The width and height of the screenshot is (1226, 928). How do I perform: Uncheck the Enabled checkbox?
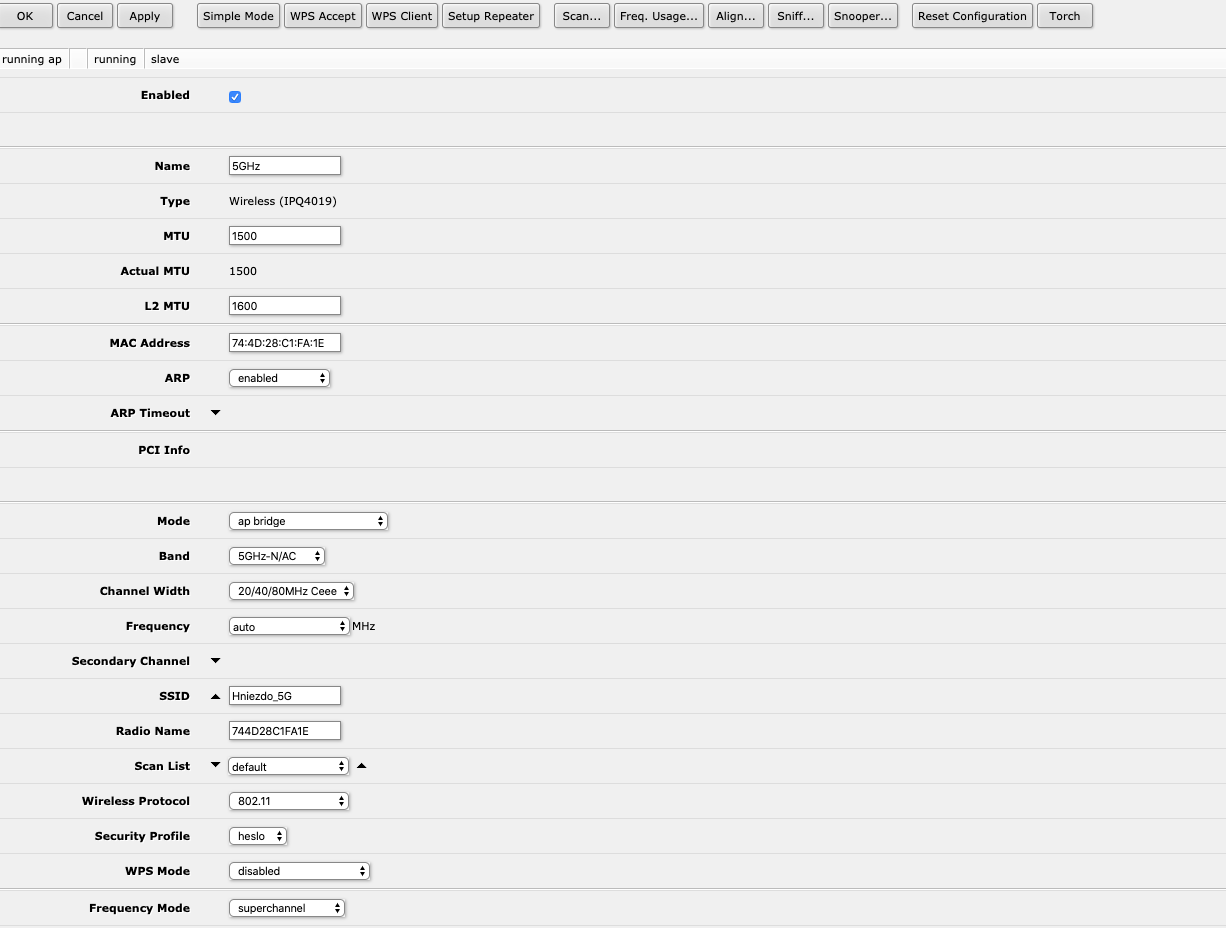pos(235,97)
